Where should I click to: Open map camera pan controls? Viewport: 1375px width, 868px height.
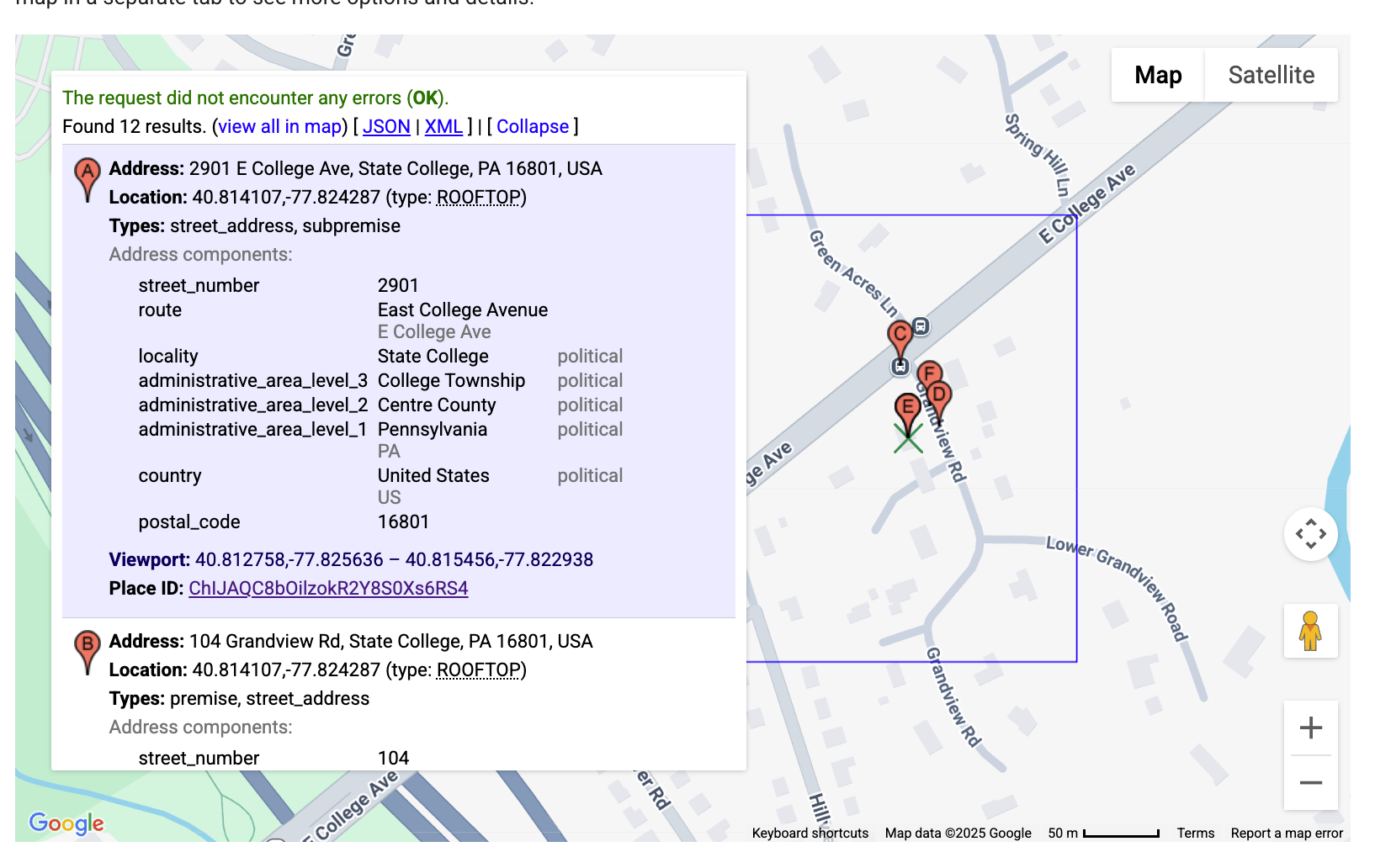1310,534
